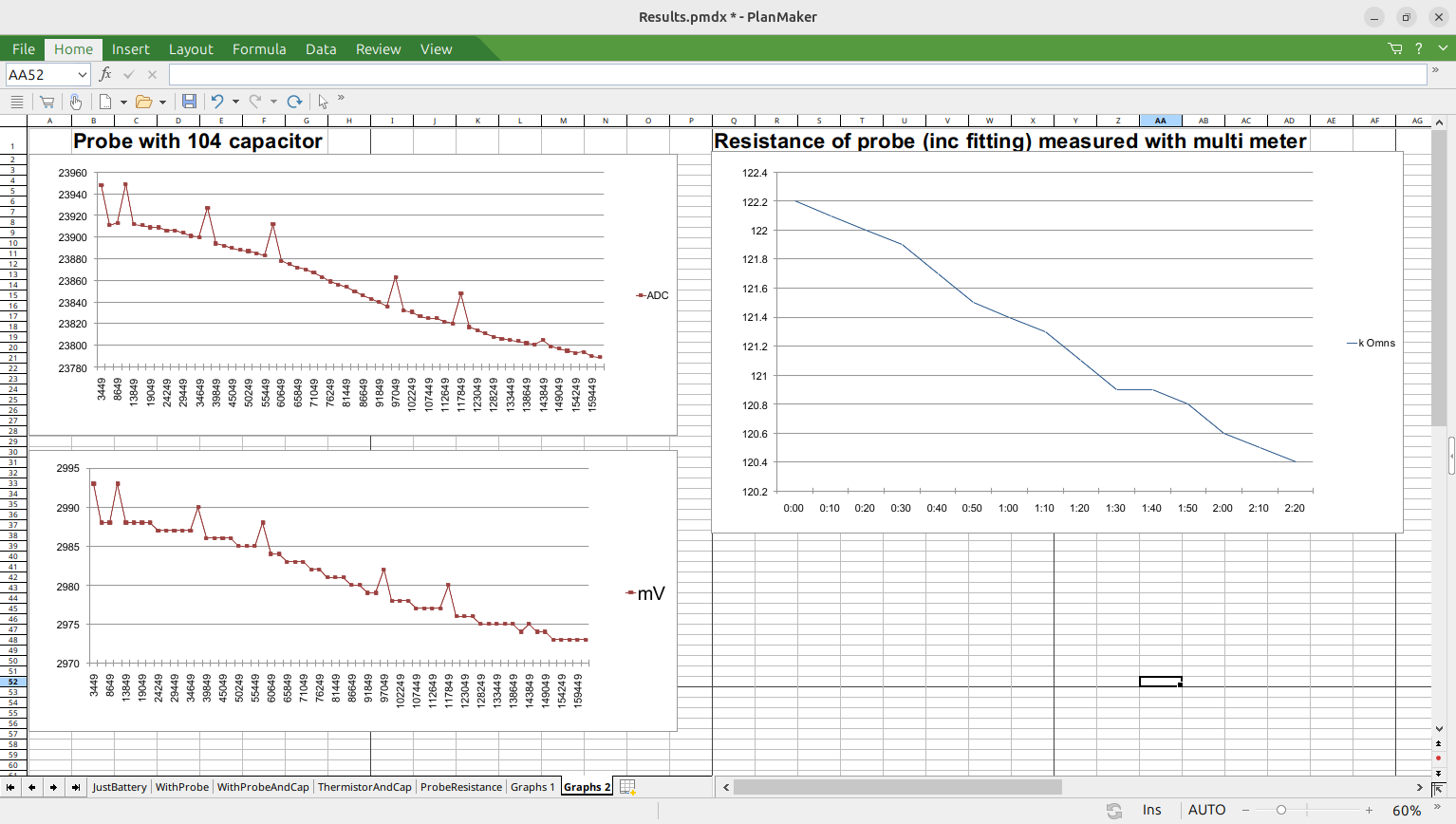Viewport: 1456px width, 824px height.
Task: Go to the previous sheet tab
Action: click(x=32, y=787)
